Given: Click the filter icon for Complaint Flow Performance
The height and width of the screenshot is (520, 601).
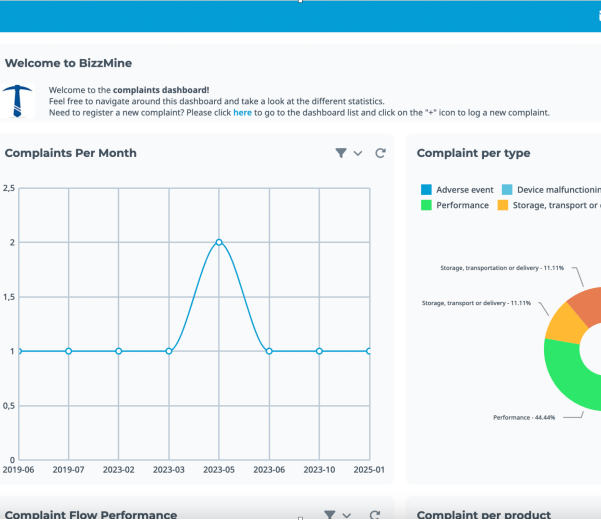Looking at the screenshot, I should click(330, 514).
